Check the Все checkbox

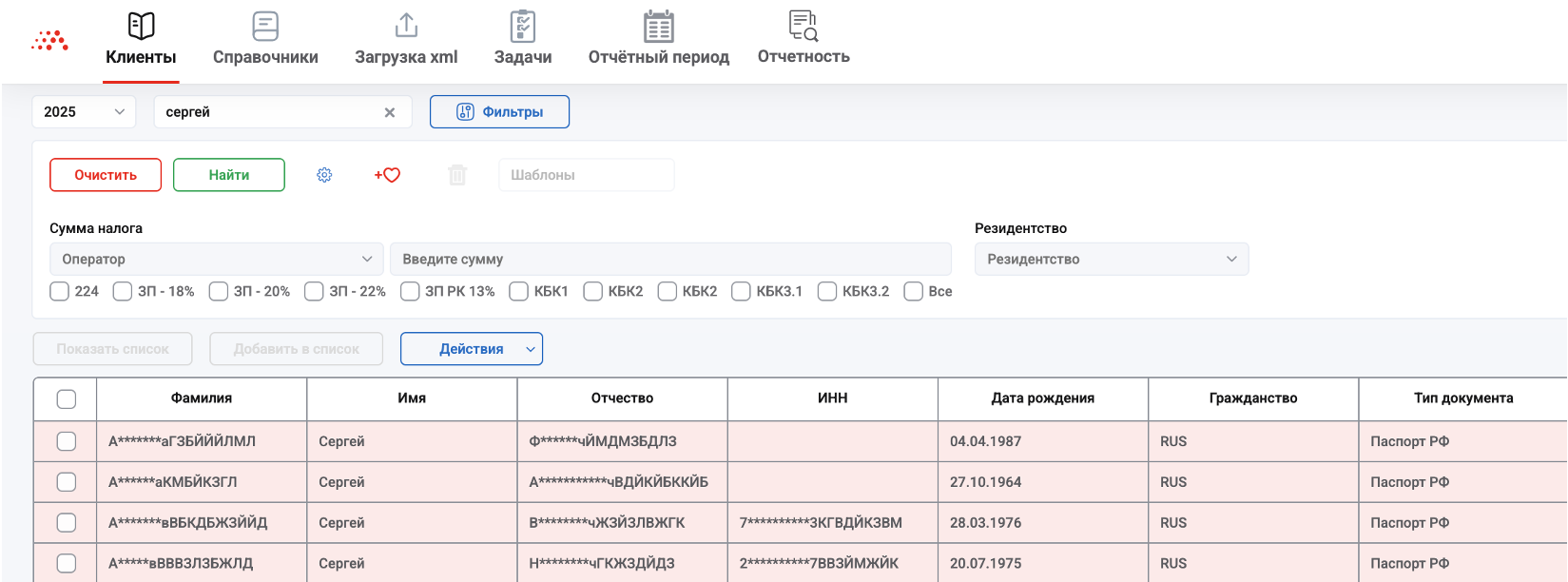pyautogui.click(x=914, y=291)
